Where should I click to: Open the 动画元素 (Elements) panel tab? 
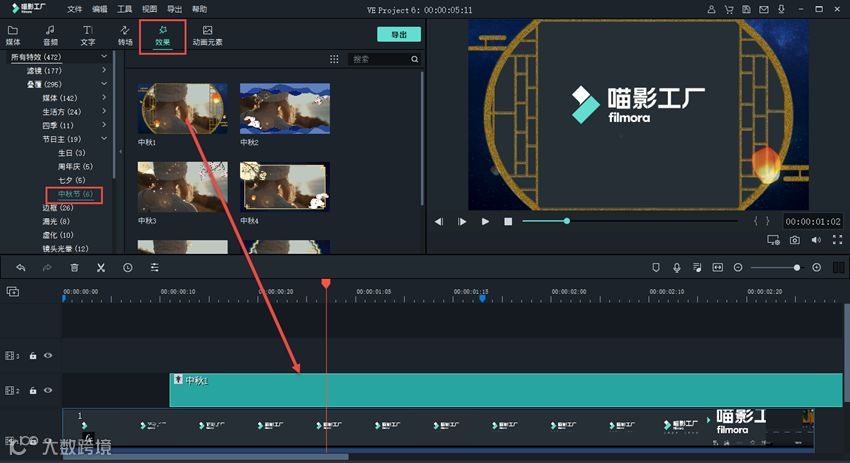point(207,35)
